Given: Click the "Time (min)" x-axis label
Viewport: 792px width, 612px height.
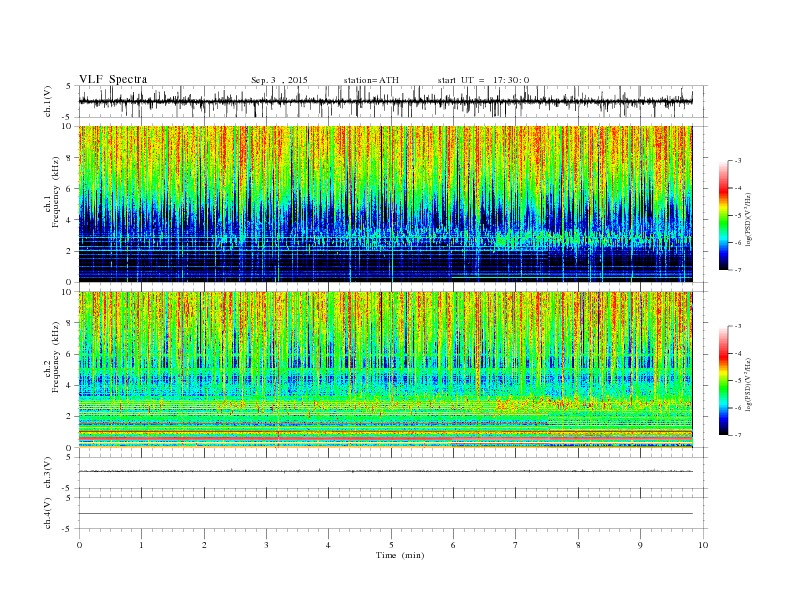Looking at the screenshot, I should (x=400, y=555).
